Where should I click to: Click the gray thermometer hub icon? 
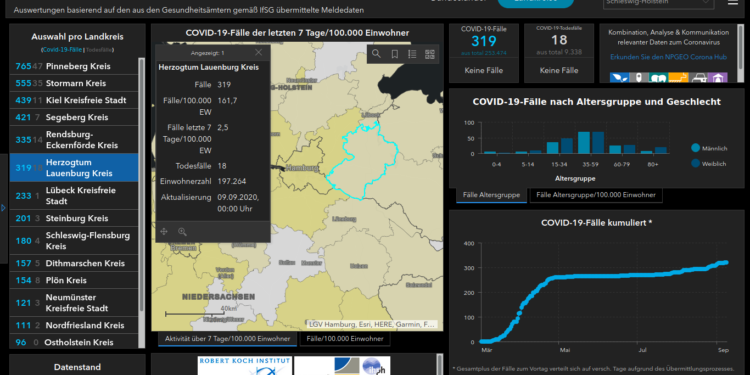(638, 77)
